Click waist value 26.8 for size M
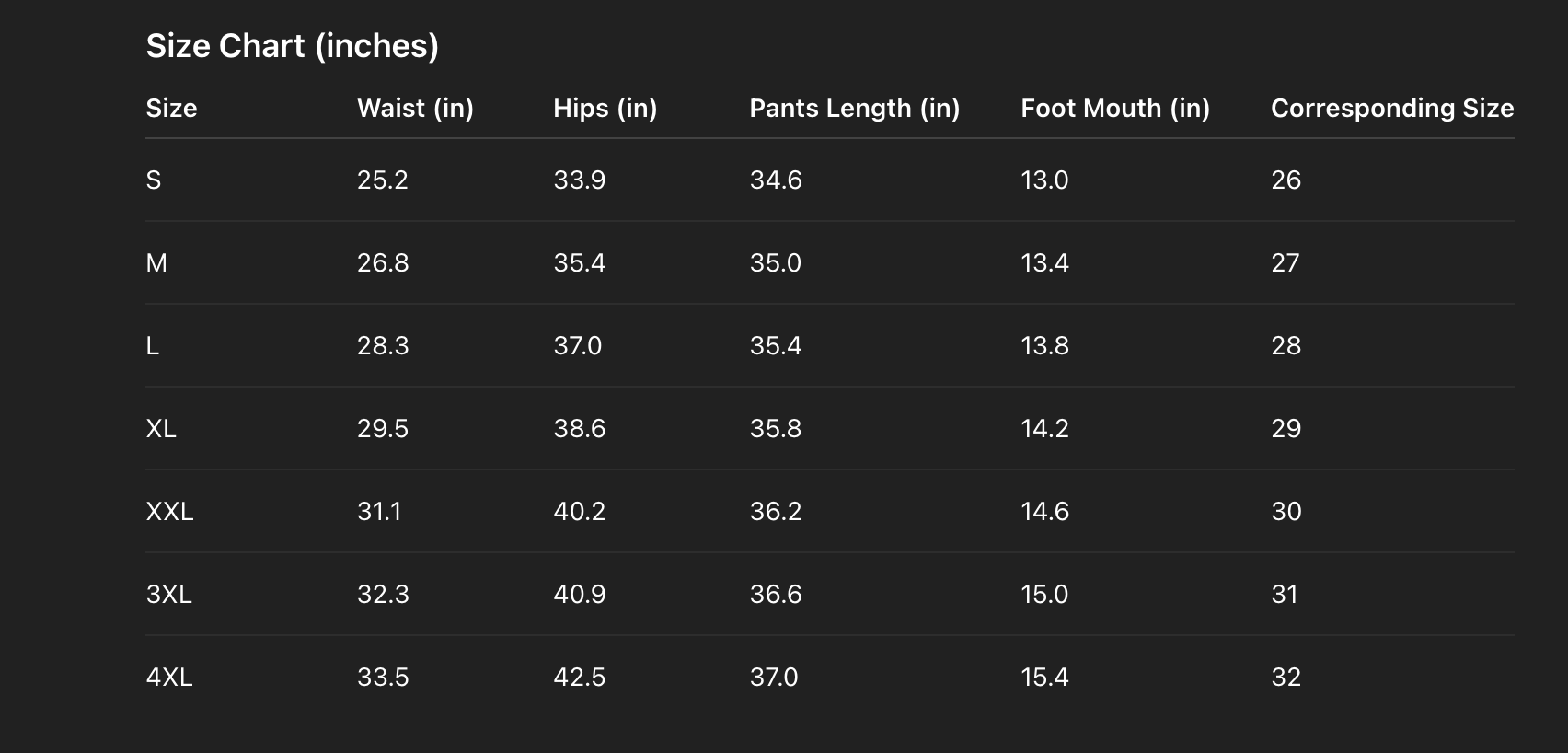 point(383,263)
